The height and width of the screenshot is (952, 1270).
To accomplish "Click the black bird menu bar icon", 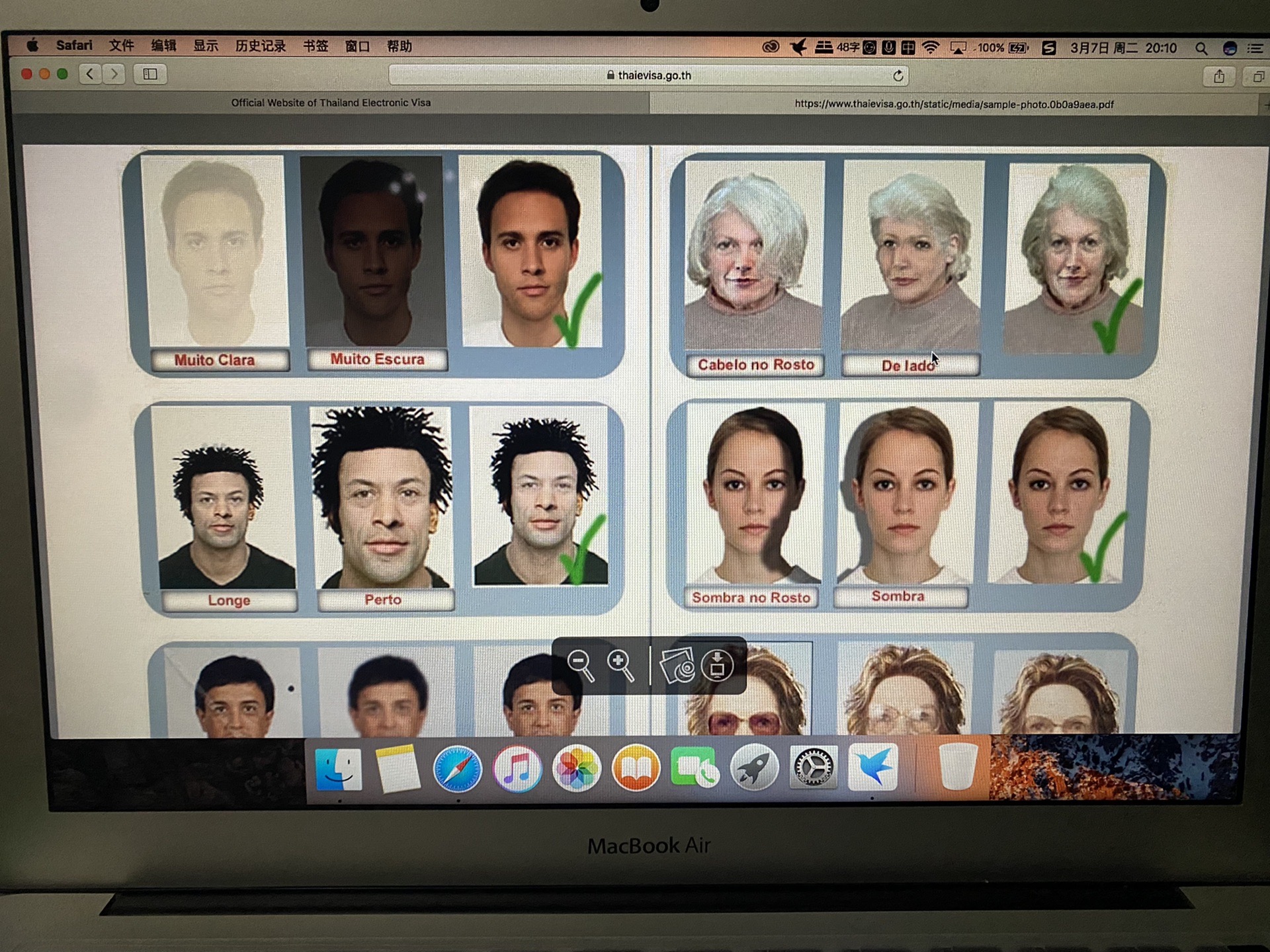I will pyautogui.click(x=798, y=48).
